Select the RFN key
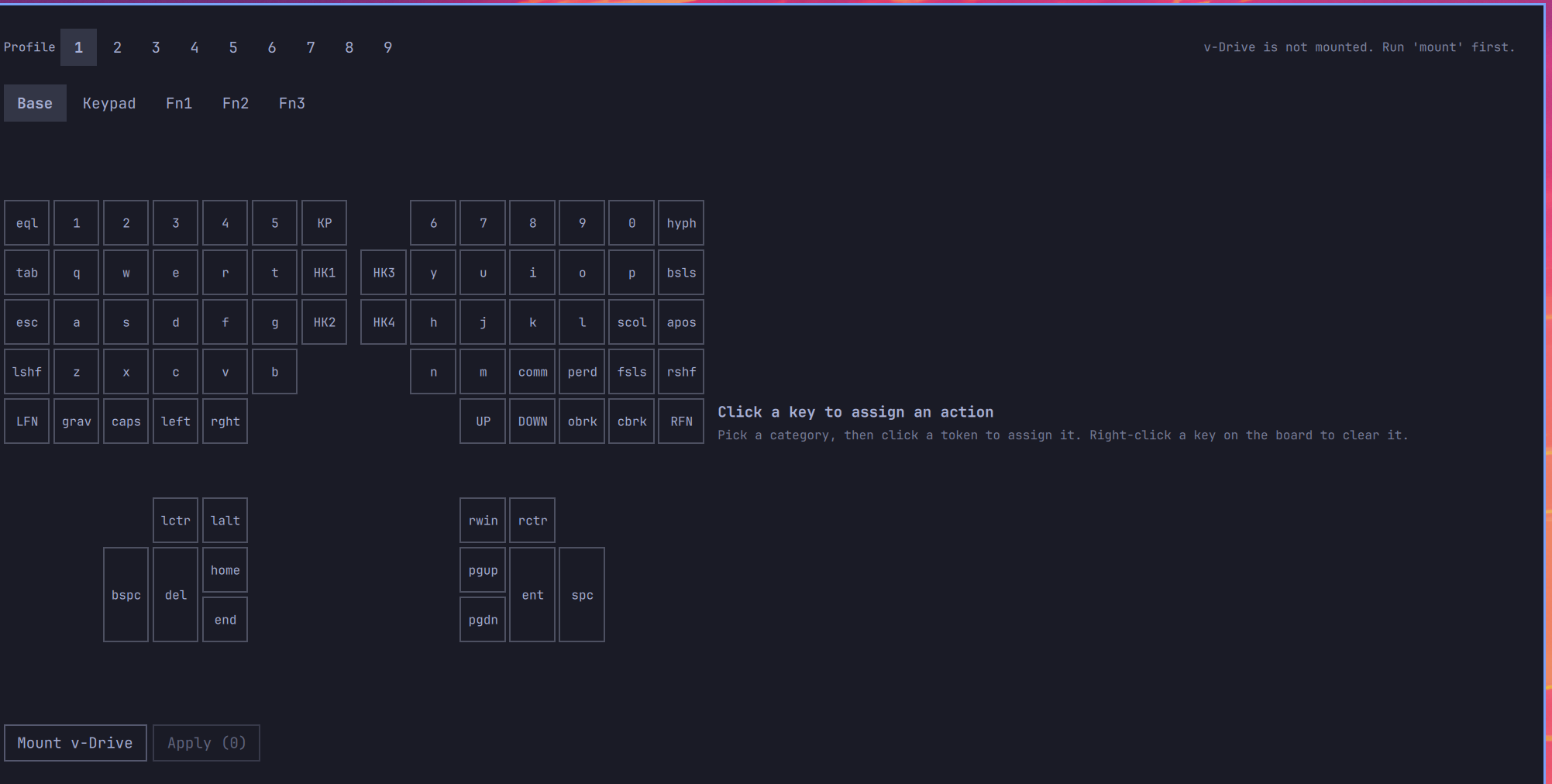The image size is (1552, 784). tap(681, 421)
